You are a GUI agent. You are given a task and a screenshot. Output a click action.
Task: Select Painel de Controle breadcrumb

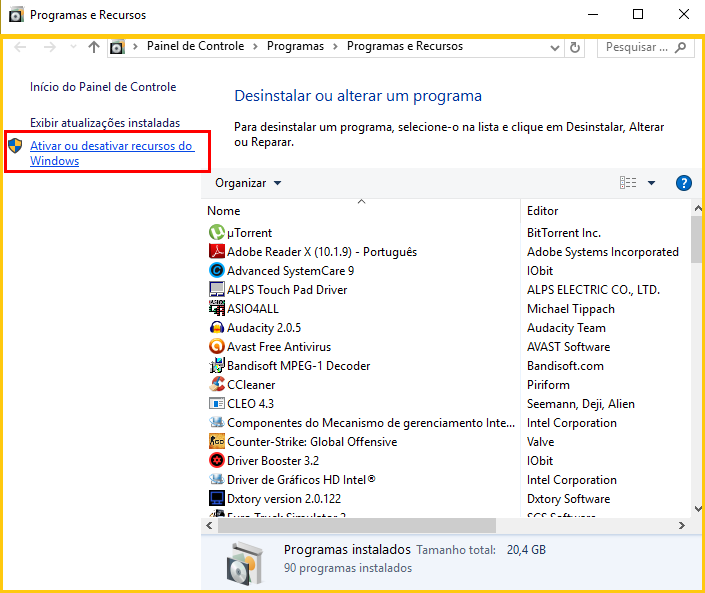tap(196, 46)
